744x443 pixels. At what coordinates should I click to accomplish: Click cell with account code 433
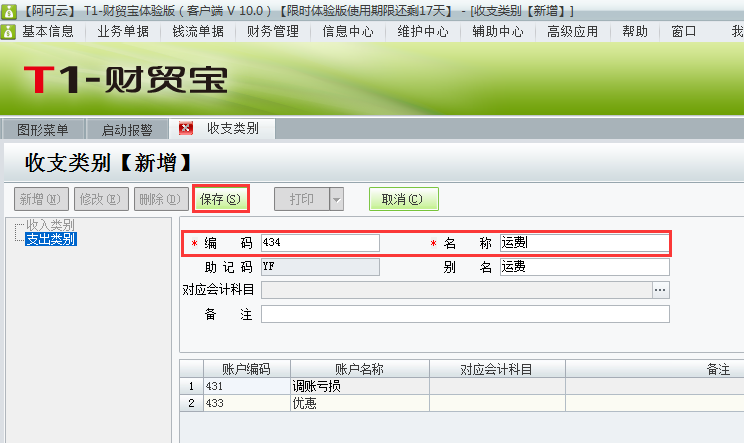[247, 403]
